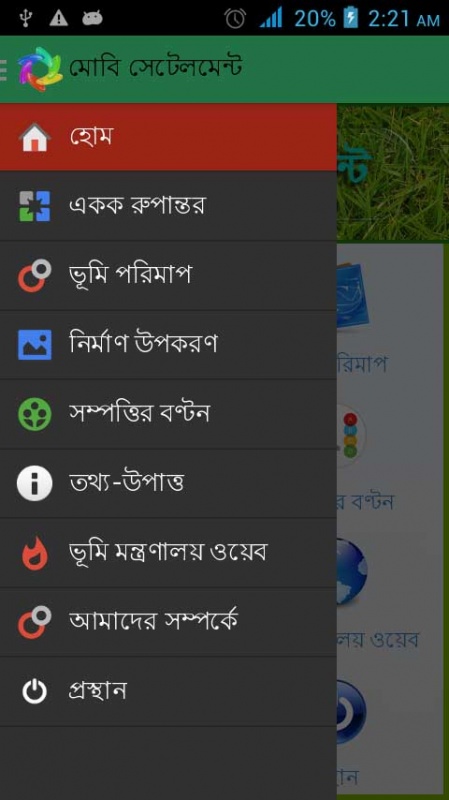Tap the power icon beside প্রস্থান
The width and height of the screenshot is (449, 800).
[x=35, y=692]
